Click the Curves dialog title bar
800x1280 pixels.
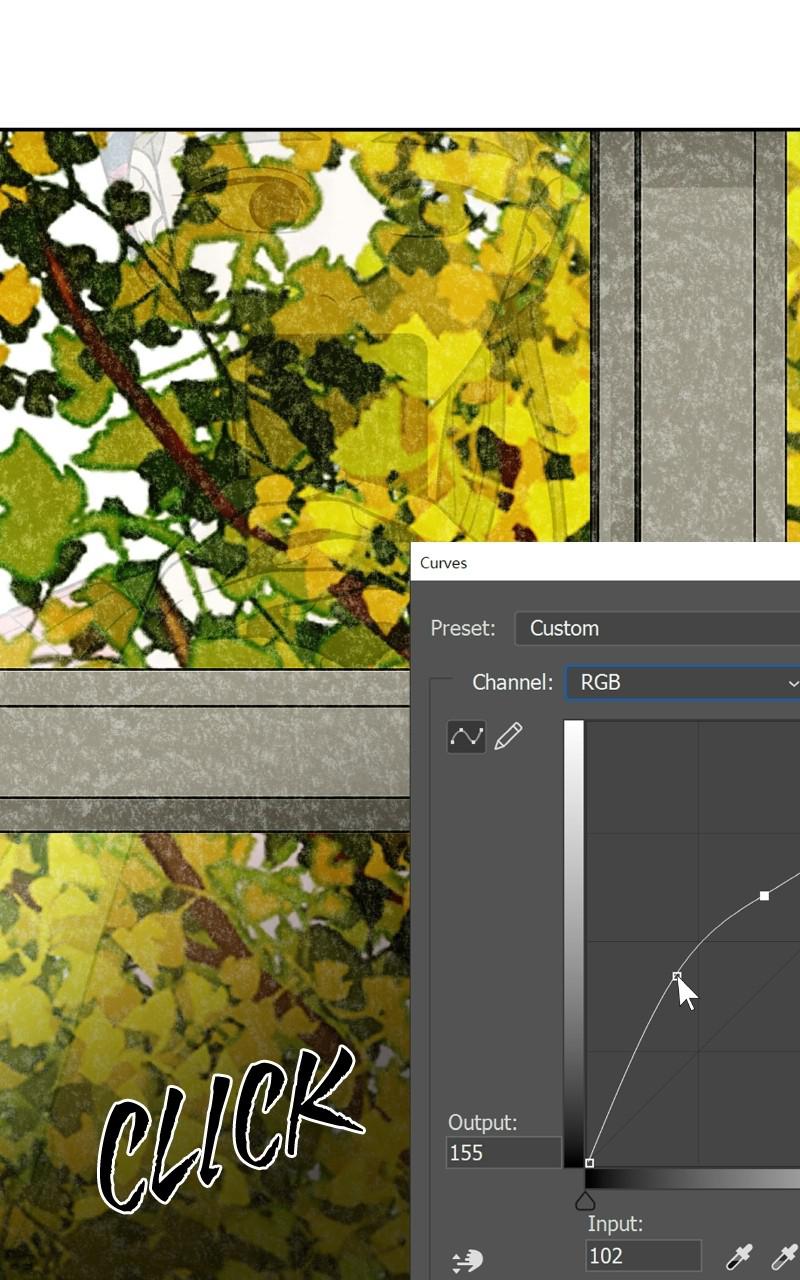605,563
